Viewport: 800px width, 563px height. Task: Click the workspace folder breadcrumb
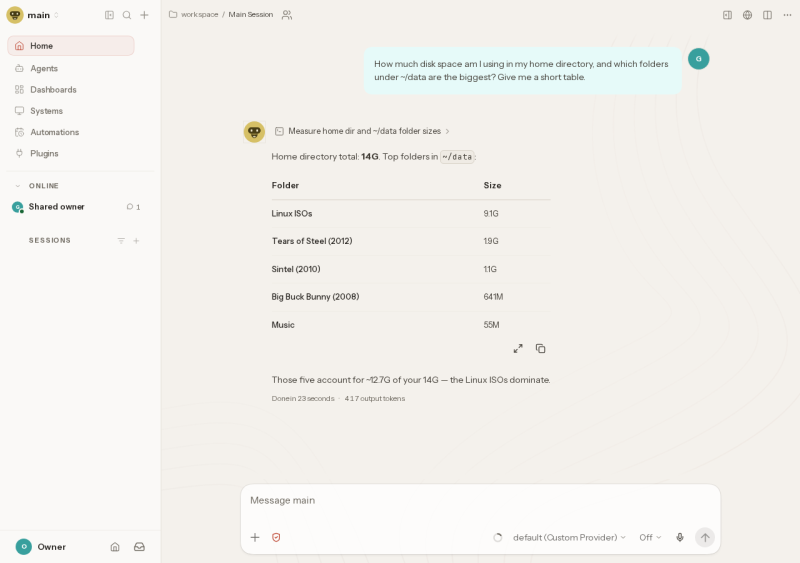194,15
